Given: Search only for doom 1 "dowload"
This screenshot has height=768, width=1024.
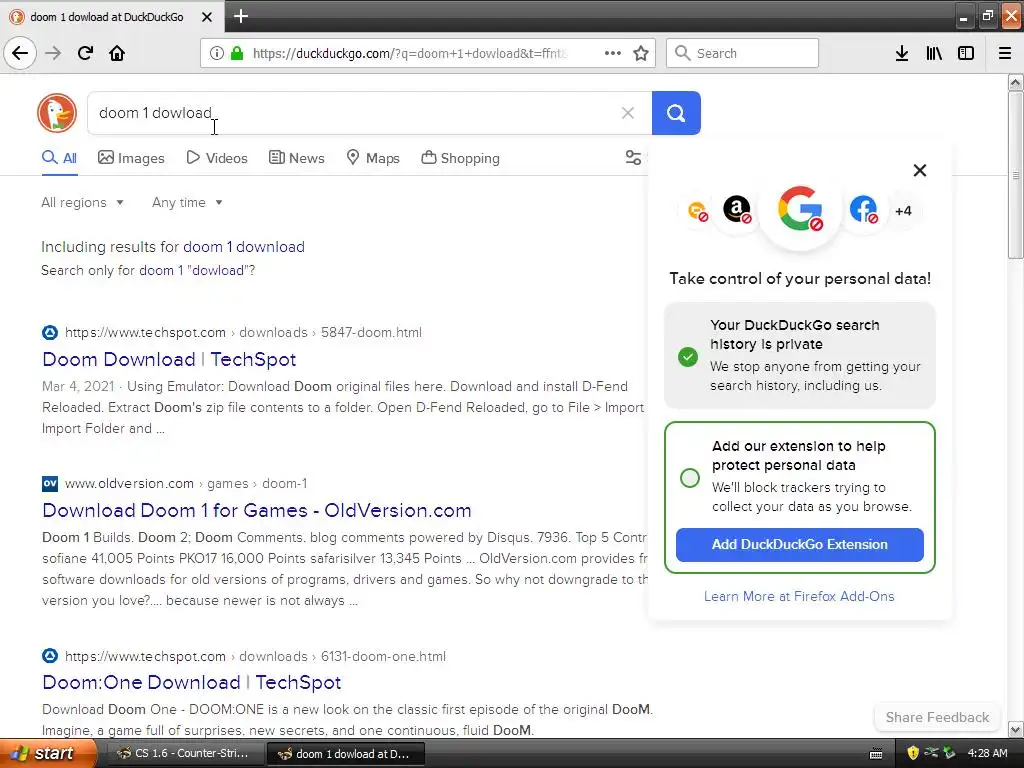Looking at the screenshot, I should pyautogui.click(x=197, y=270).
